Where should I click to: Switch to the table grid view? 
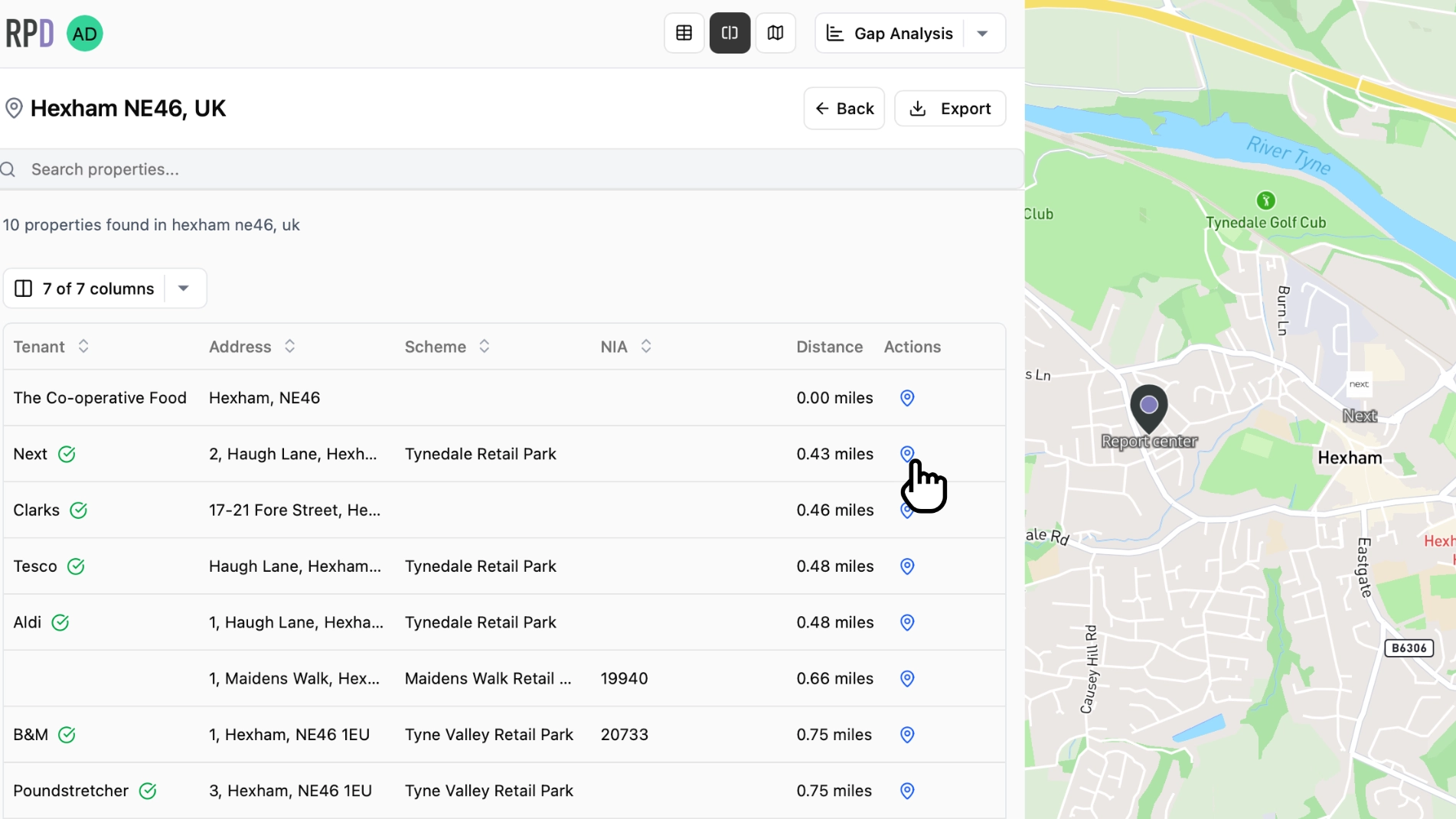click(683, 33)
